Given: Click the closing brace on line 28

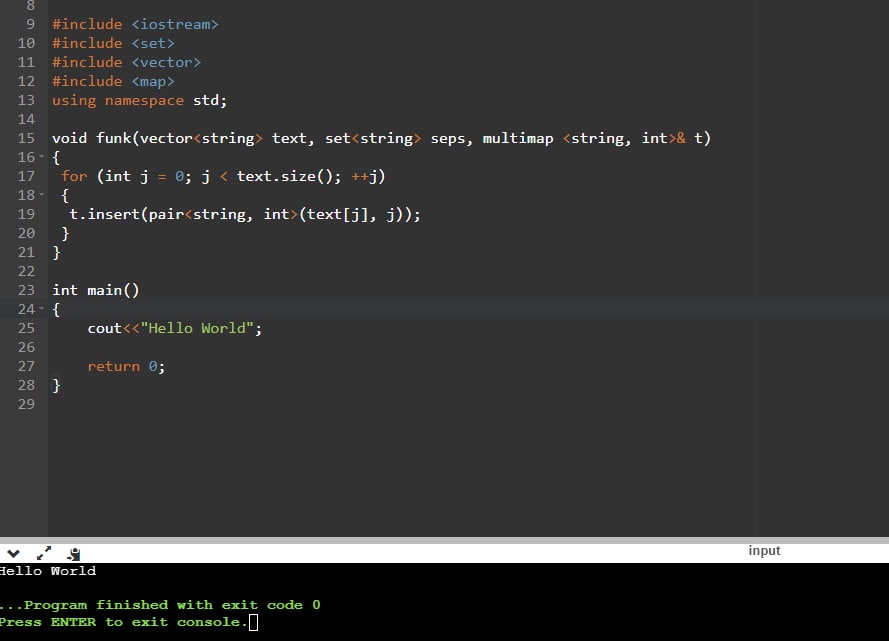Looking at the screenshot, I should pyautogui.click(x=56, y=385).
